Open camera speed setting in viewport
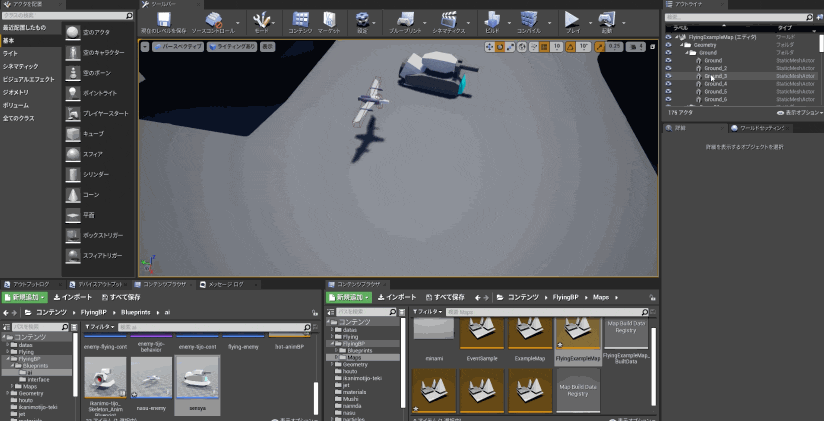Screen dimensions: 824x421 coord(636,47)
